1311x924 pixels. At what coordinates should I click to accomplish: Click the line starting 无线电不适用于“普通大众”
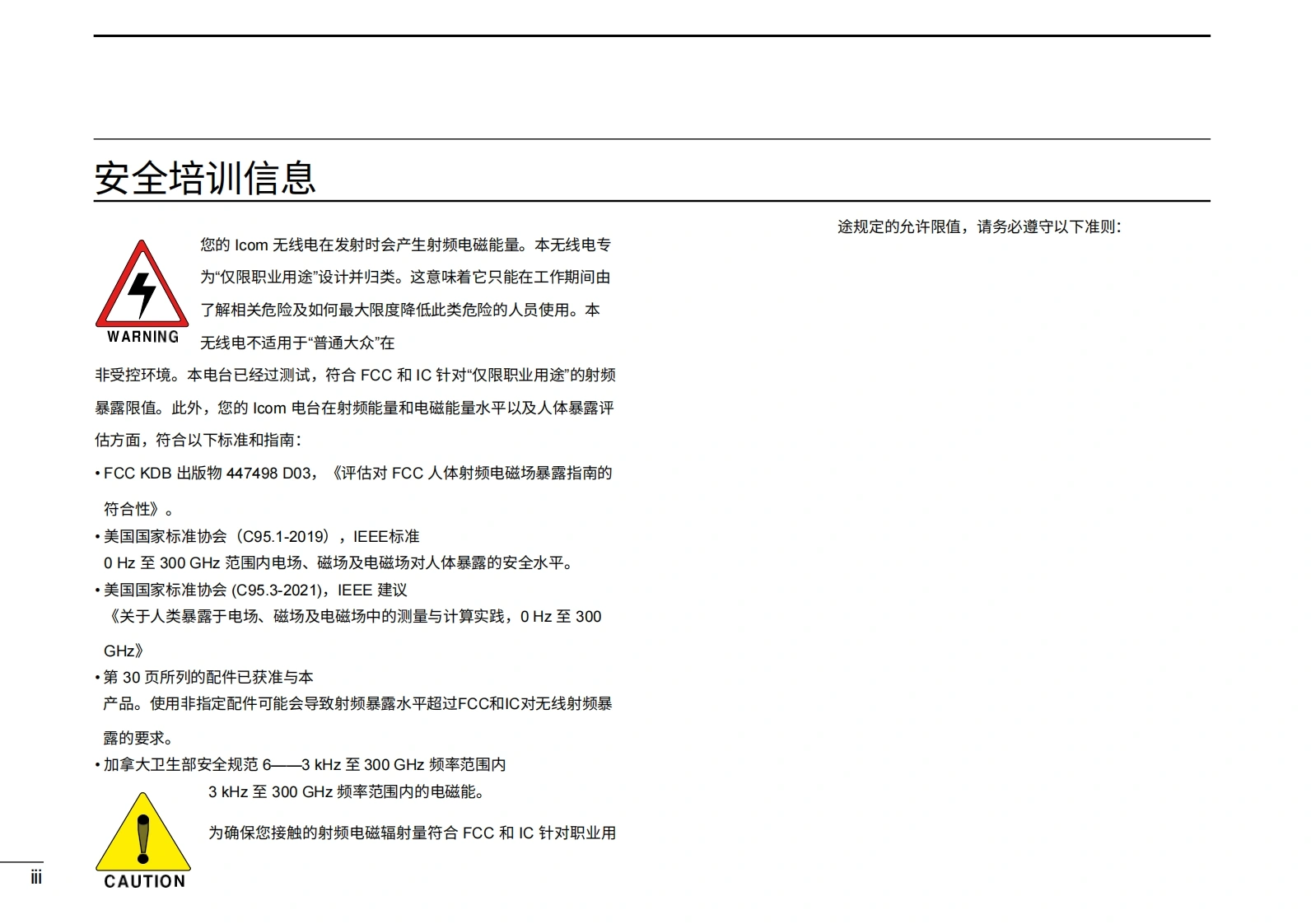tap(297, 343)
